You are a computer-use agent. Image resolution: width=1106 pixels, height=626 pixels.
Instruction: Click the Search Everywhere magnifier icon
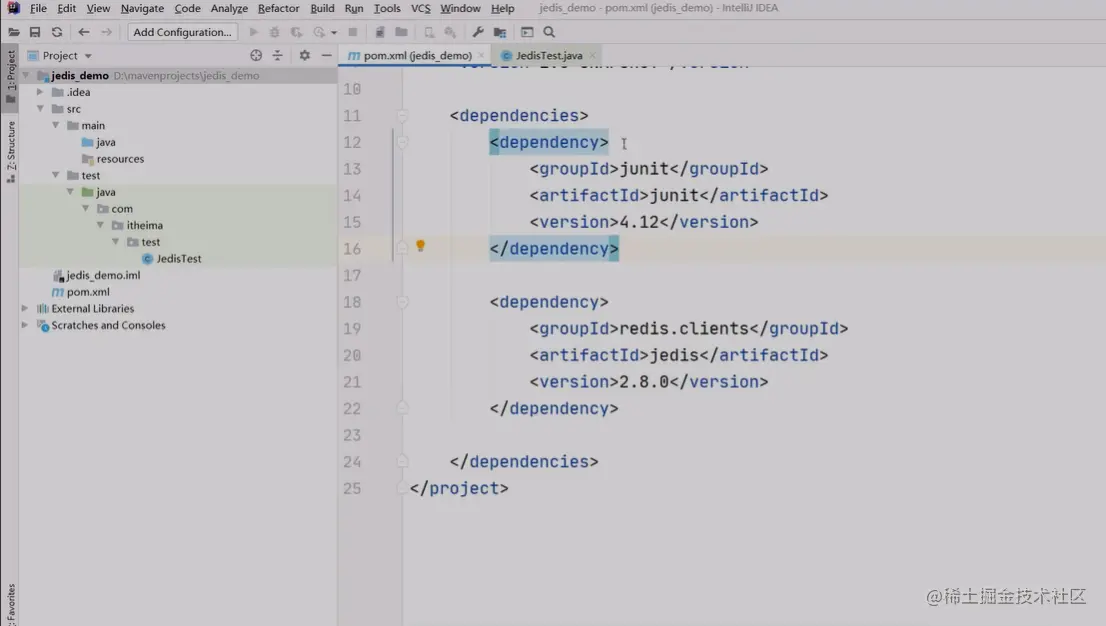tap(549, 32)
